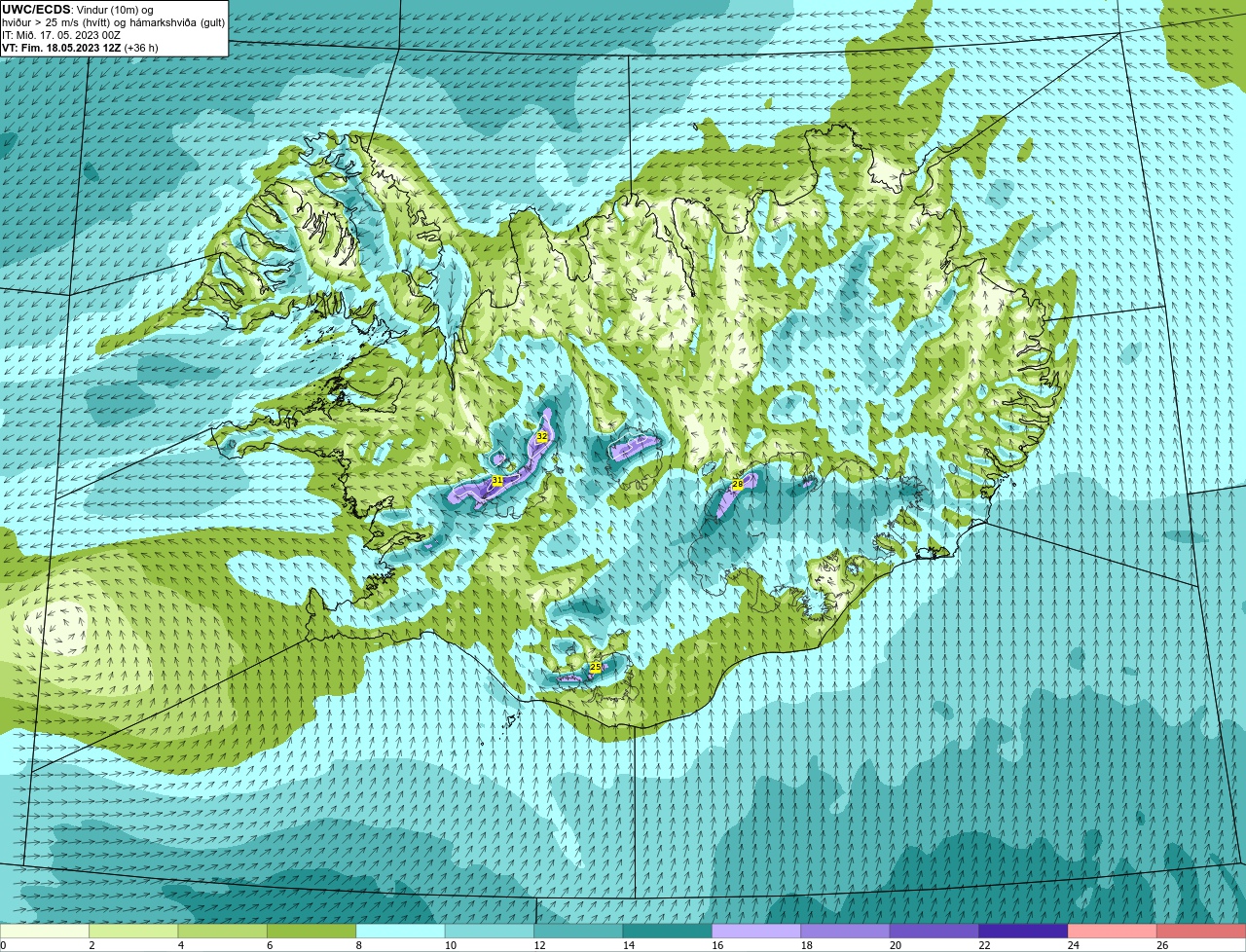Click the legend scale value 22
This screenshot has width=1246, height=952.
984,945
